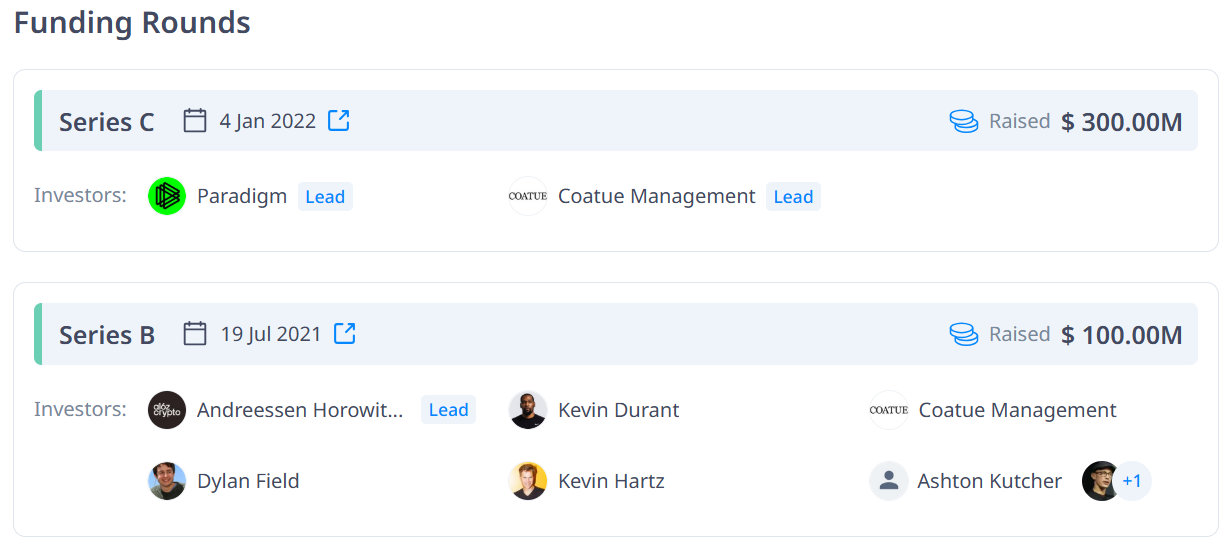Open the Series B external link icon
Screen dimensions: 1230x544
tap(345, 334)
